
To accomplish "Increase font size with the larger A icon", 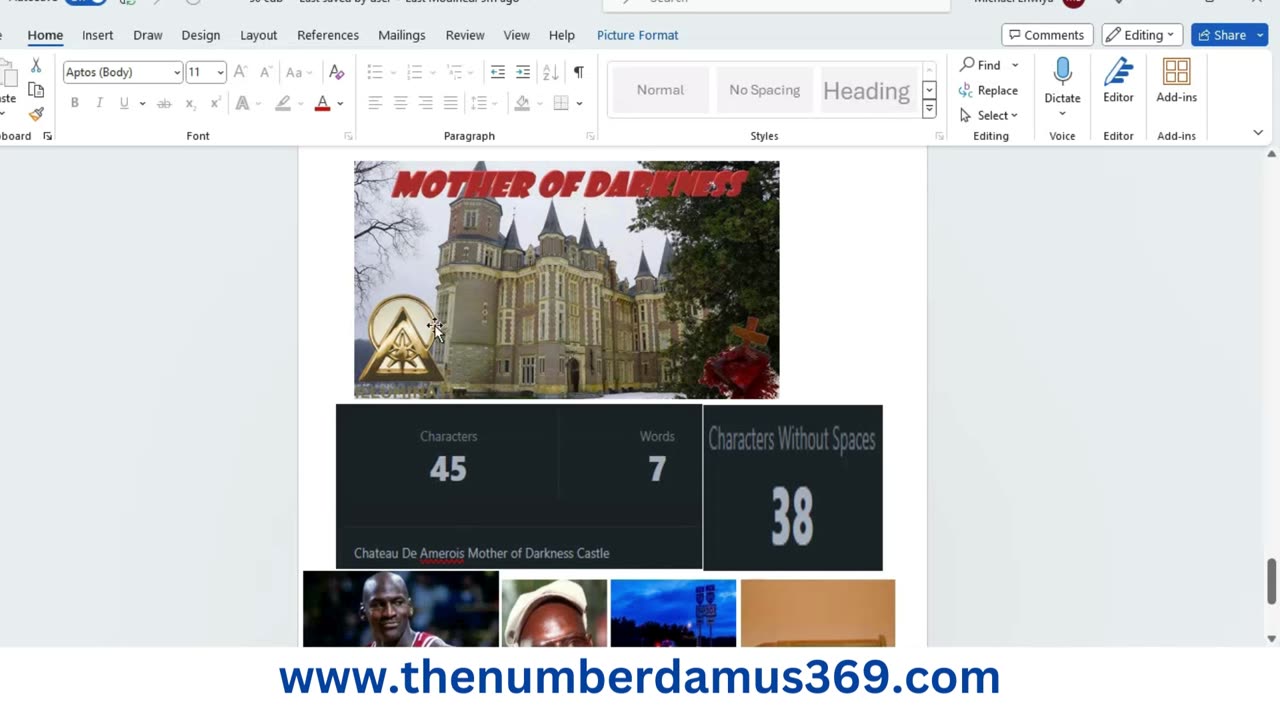I will tap(240, 72).
